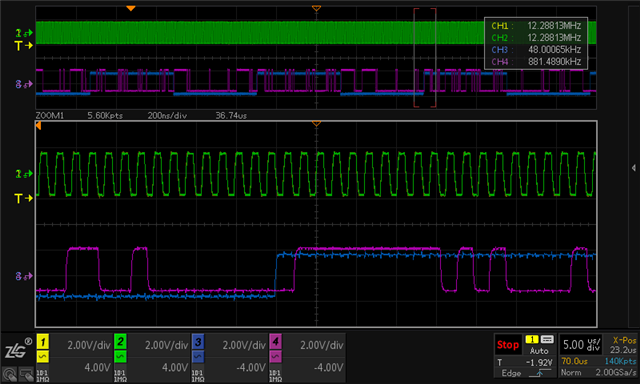This screenshot has height=384, width=640.
Task: Select CH3 48.00065kHz frequency readout
Action: pyautogui.click(x=536, y=50)
